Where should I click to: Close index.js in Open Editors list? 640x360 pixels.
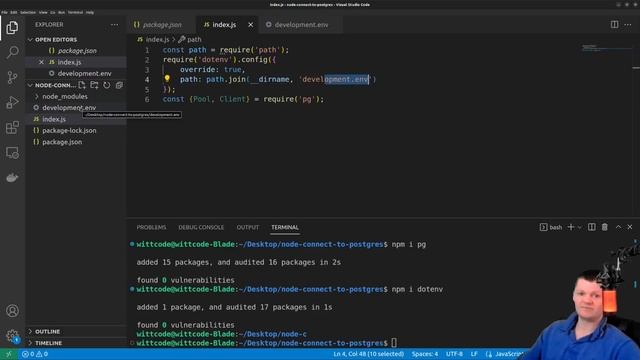[41, 62]
